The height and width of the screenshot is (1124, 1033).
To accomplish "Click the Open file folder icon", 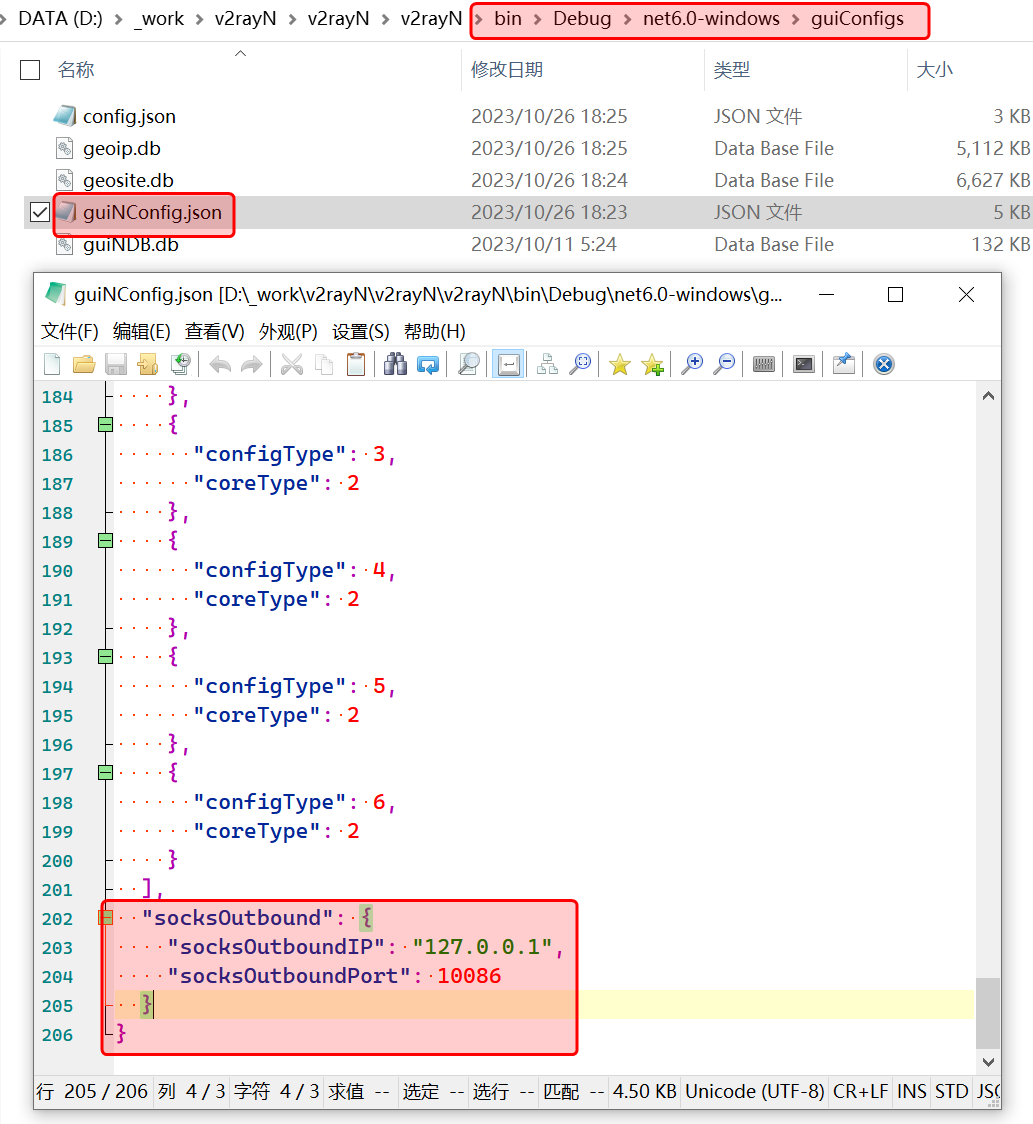I will pos(84,365).
